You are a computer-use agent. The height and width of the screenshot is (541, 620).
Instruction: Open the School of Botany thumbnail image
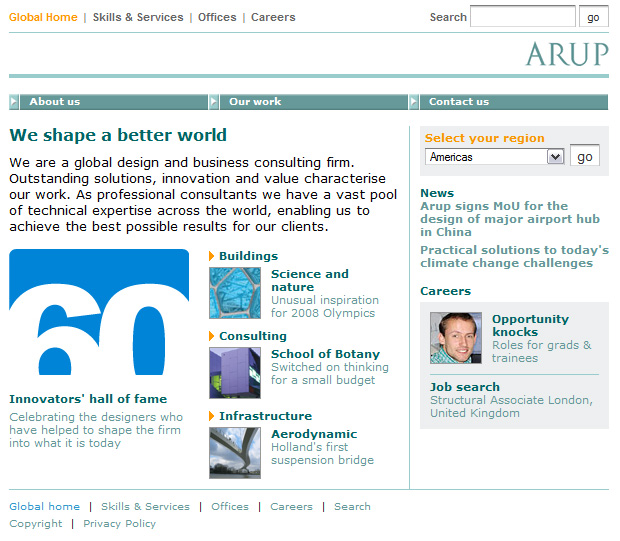[x=235, y=373]
